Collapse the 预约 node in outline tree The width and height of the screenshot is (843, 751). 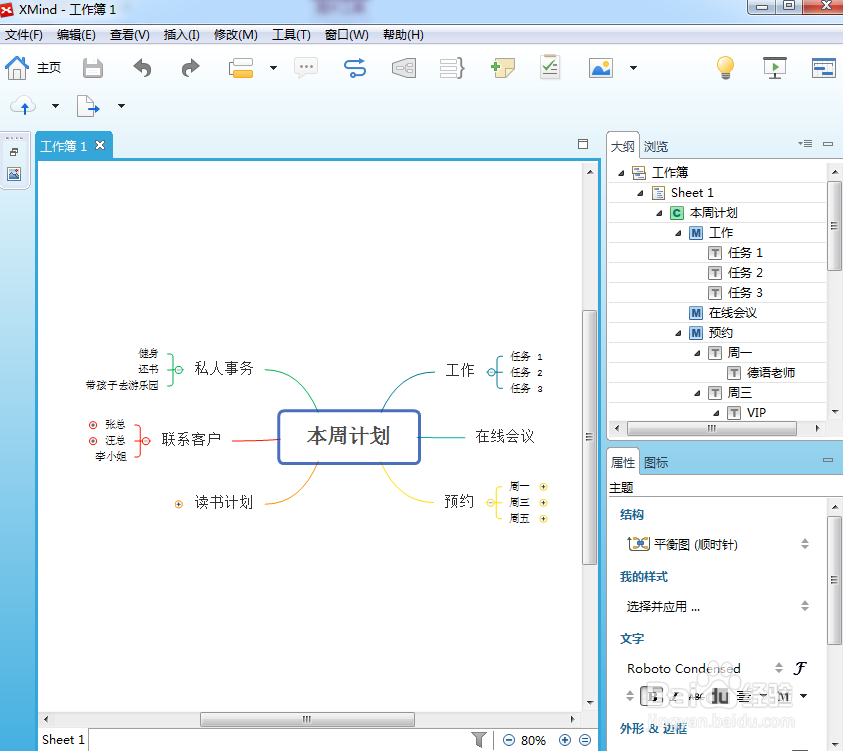tap(678, 333)
